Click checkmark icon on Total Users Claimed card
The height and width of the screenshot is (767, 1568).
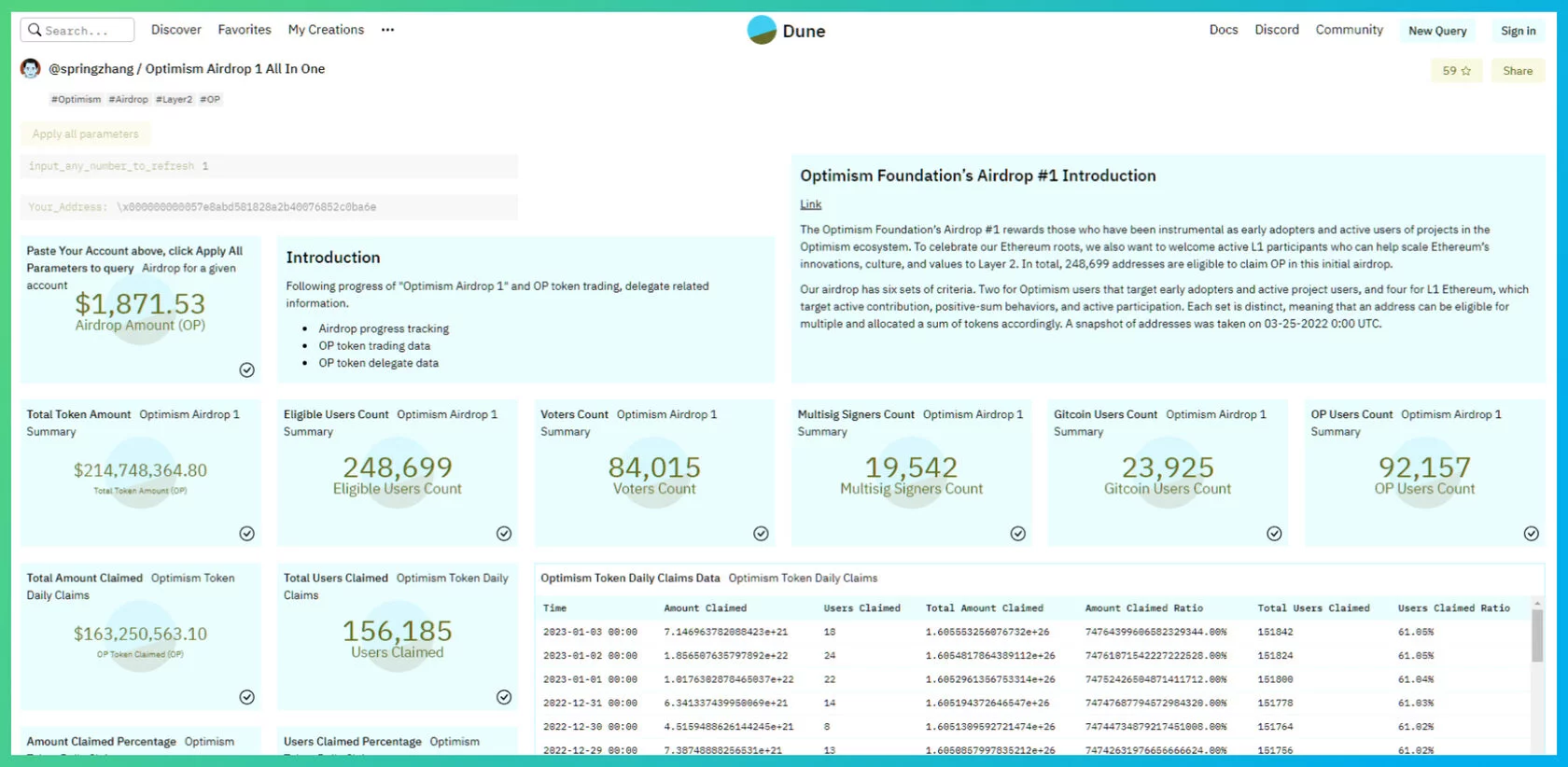(x=504, y=697)
